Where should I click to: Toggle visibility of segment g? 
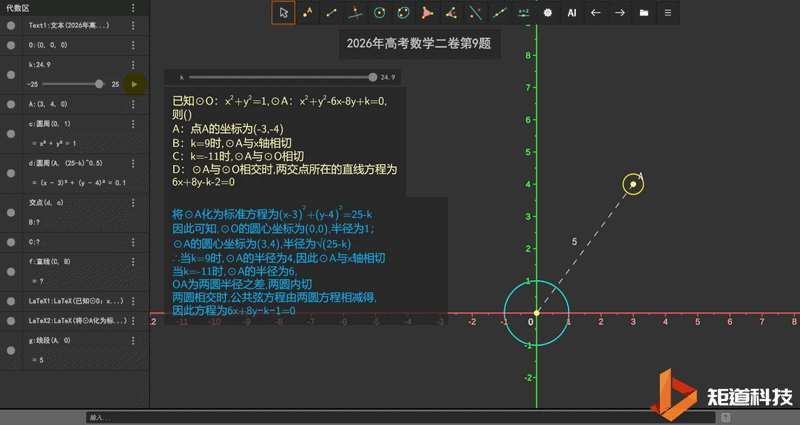(11, 350)
